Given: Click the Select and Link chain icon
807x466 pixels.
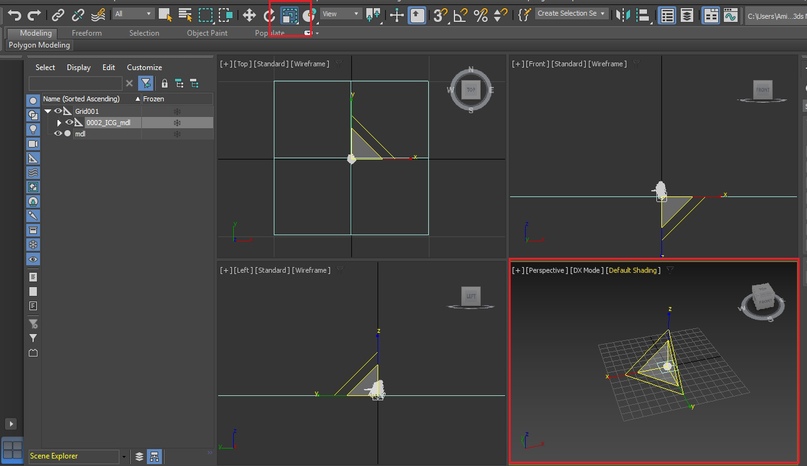Looking at the screenshot, I should point(58,15).
